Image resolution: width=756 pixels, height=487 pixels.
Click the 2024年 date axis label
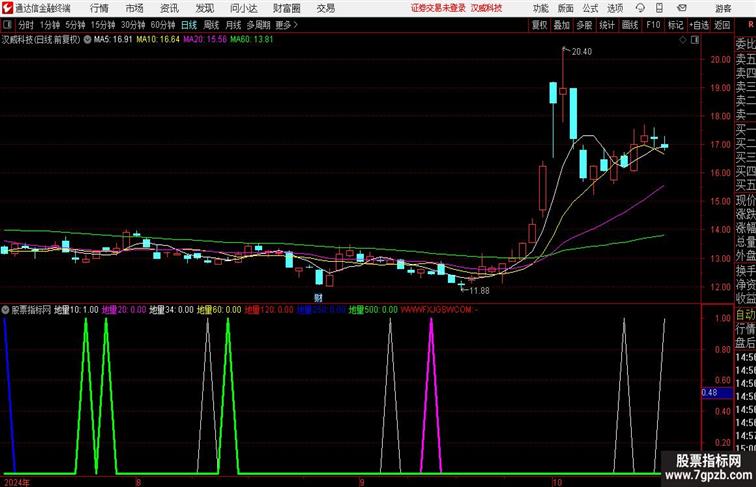[x=16, y=482]
